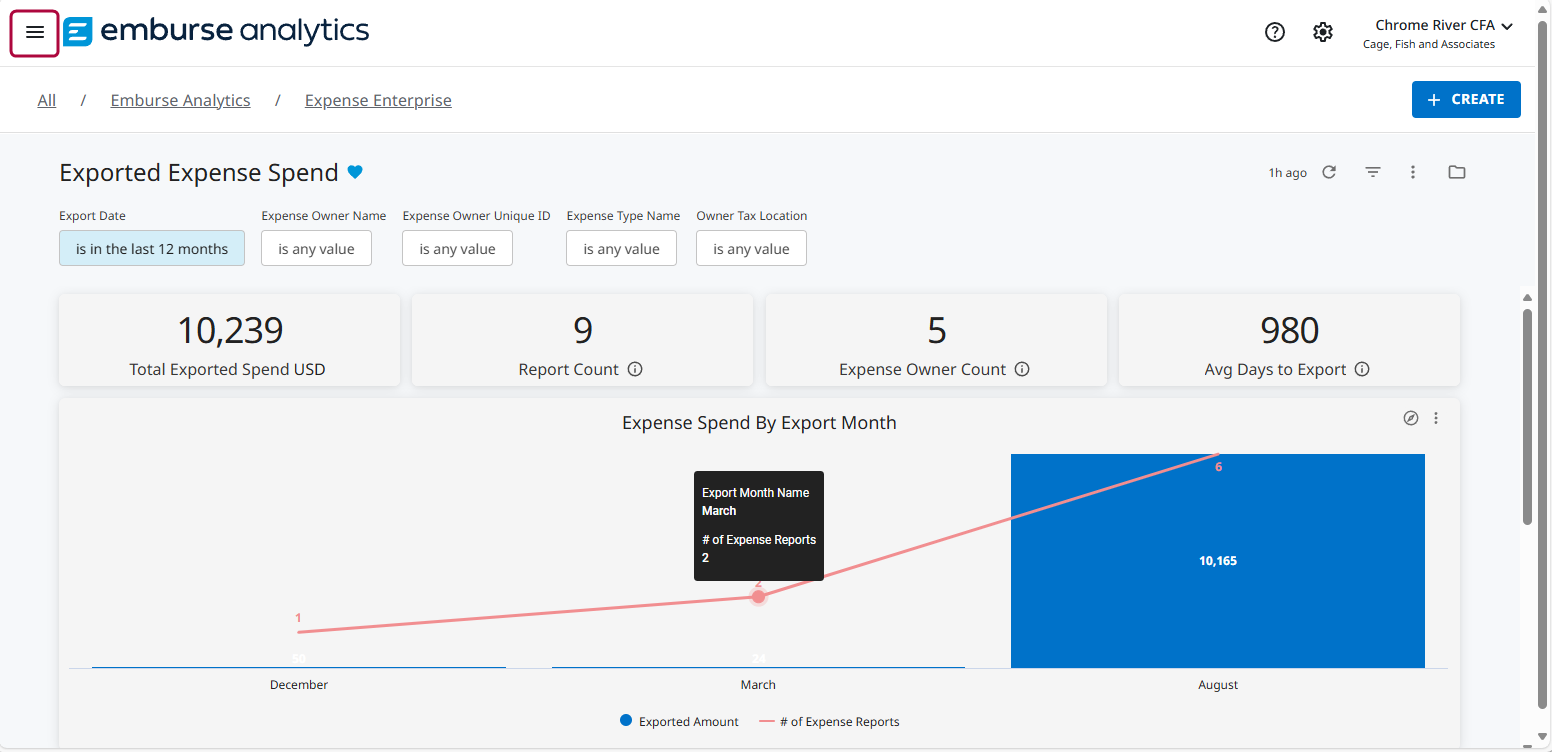This screenshot has height=752, width=1552.
Task: Toggle the Exported Amount legend series
Action: click(679, 721)
